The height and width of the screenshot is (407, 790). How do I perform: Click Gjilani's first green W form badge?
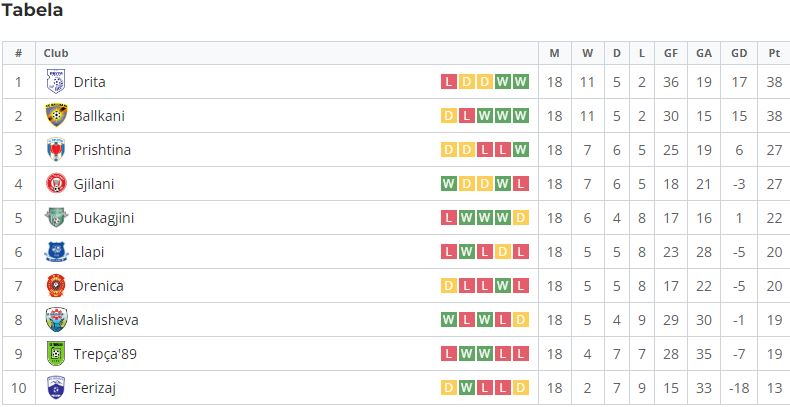pyautogui.click(x=448, y=184)
